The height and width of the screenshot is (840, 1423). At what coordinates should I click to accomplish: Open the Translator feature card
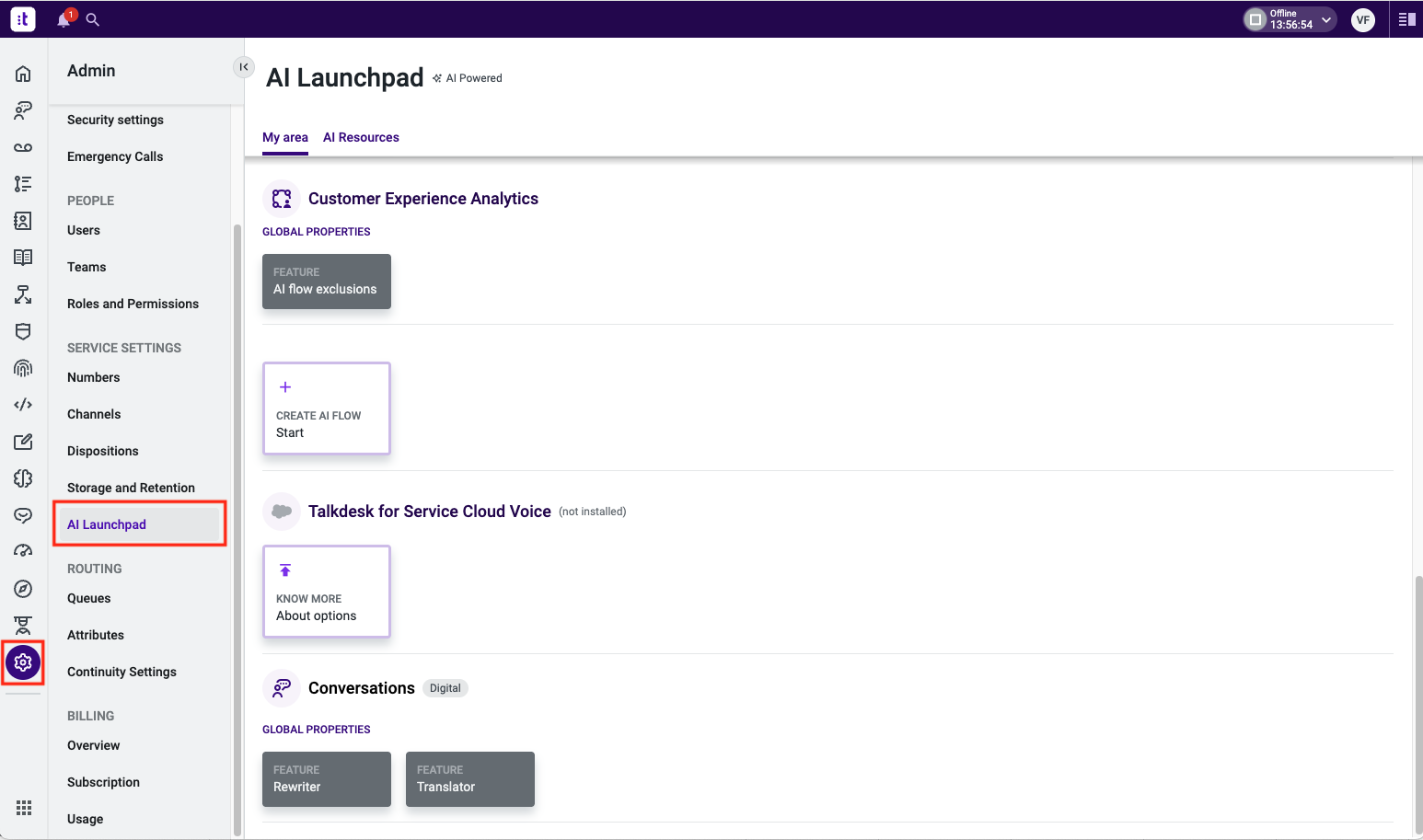(470, 779)
